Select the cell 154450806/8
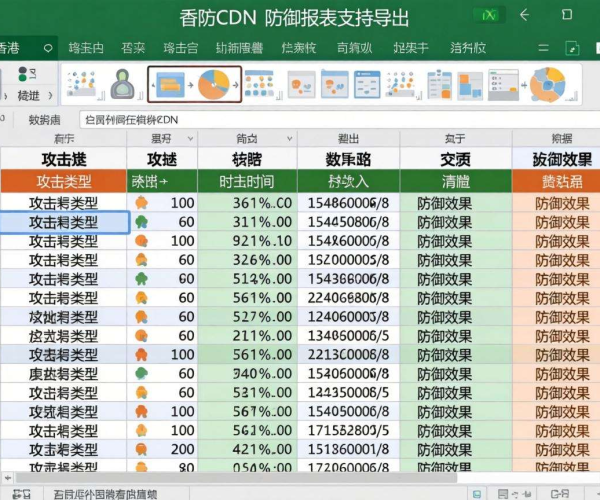This screenshot has width=600, height=500. click(x=349, y=222)
